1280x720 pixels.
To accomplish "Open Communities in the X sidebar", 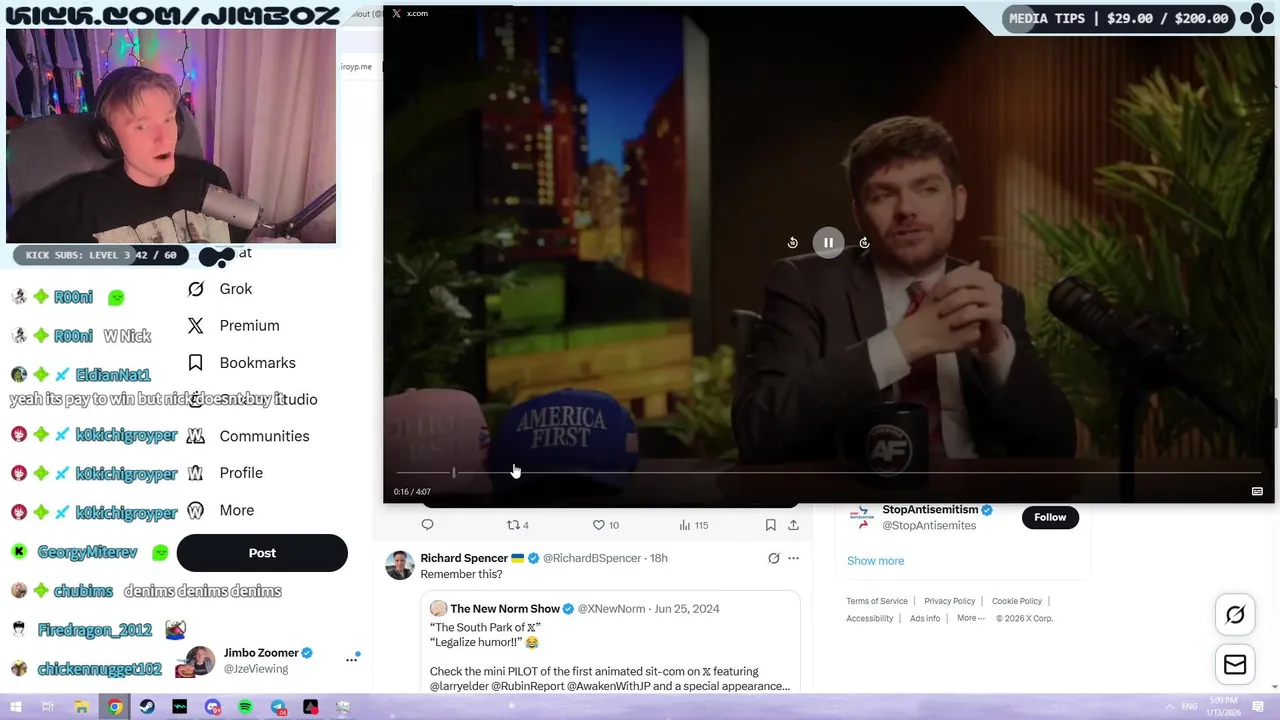I will (264, 436).
